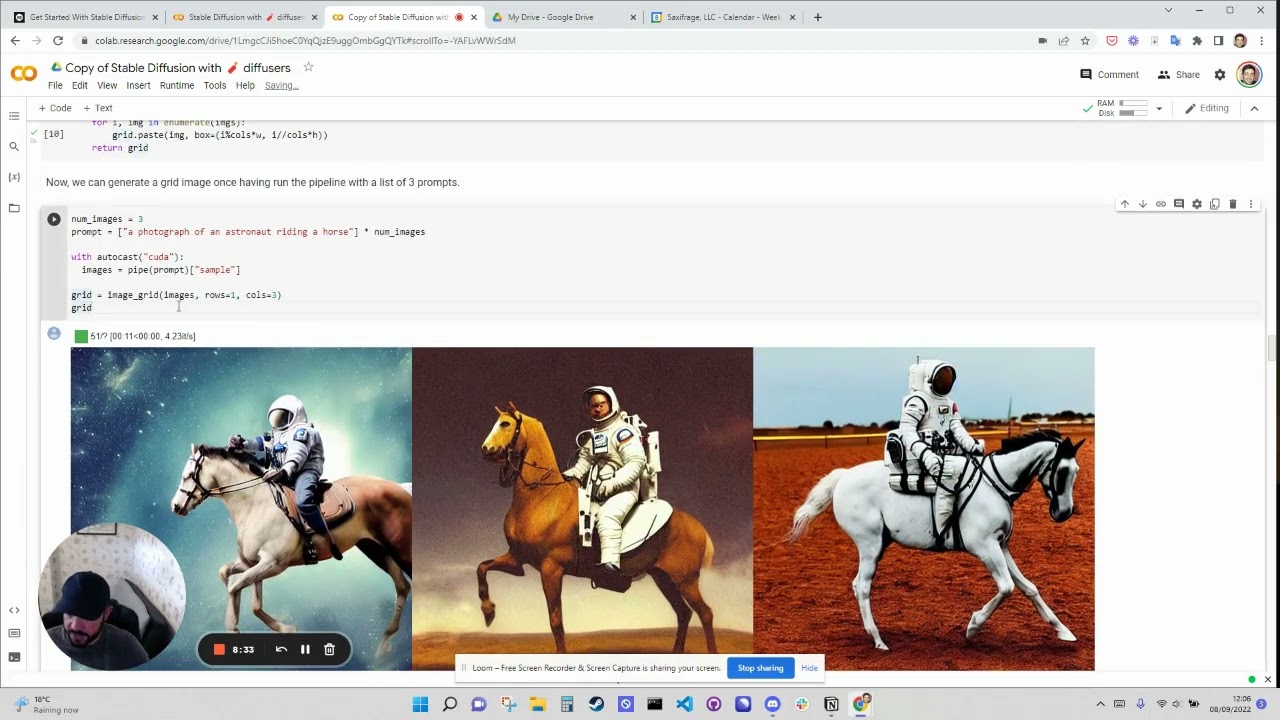
Task: Move the cell down with the arrow
Action: (1142, 204)
